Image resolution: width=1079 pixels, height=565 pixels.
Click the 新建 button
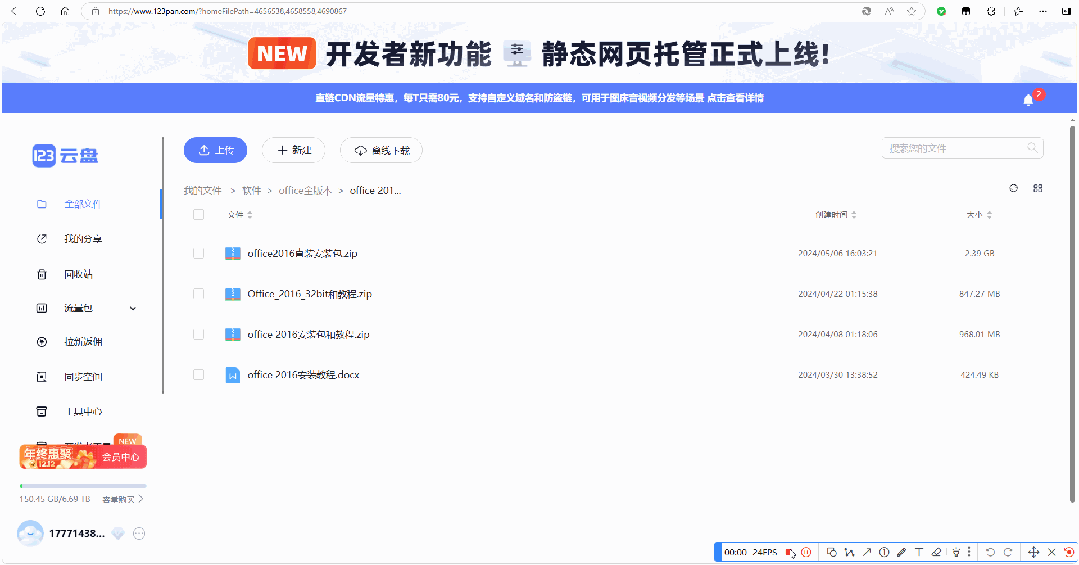293,150
